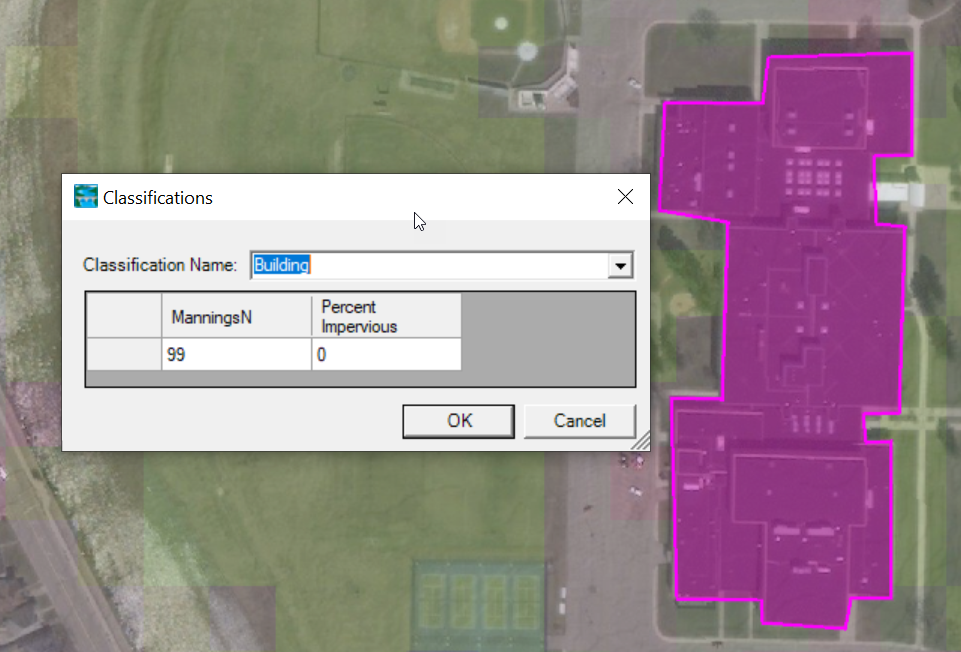The image size is (961, 652).
Task: Cancel the Classifications dialog
Action: (580, 421)
